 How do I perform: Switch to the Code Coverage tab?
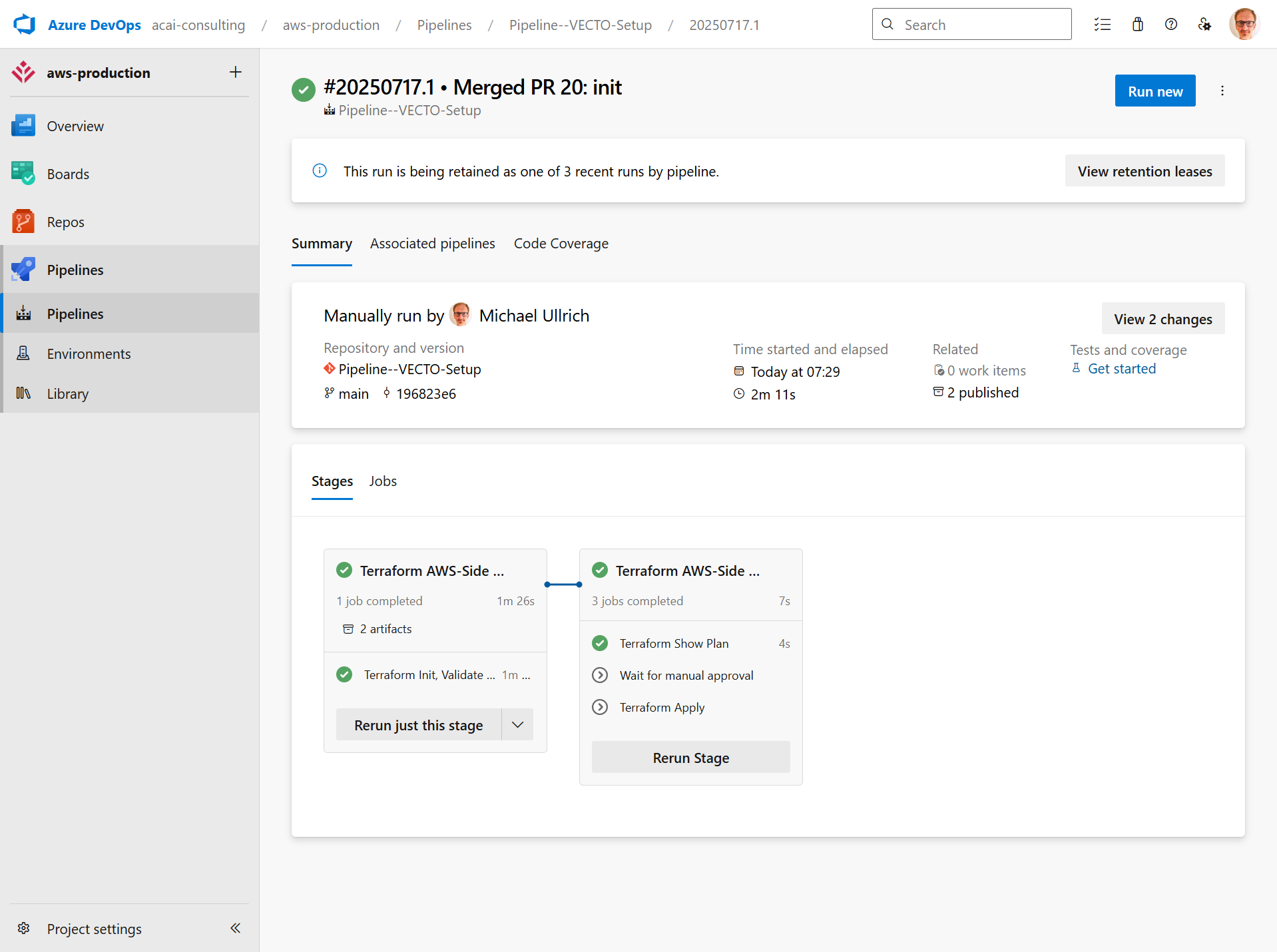click(561, 244)
